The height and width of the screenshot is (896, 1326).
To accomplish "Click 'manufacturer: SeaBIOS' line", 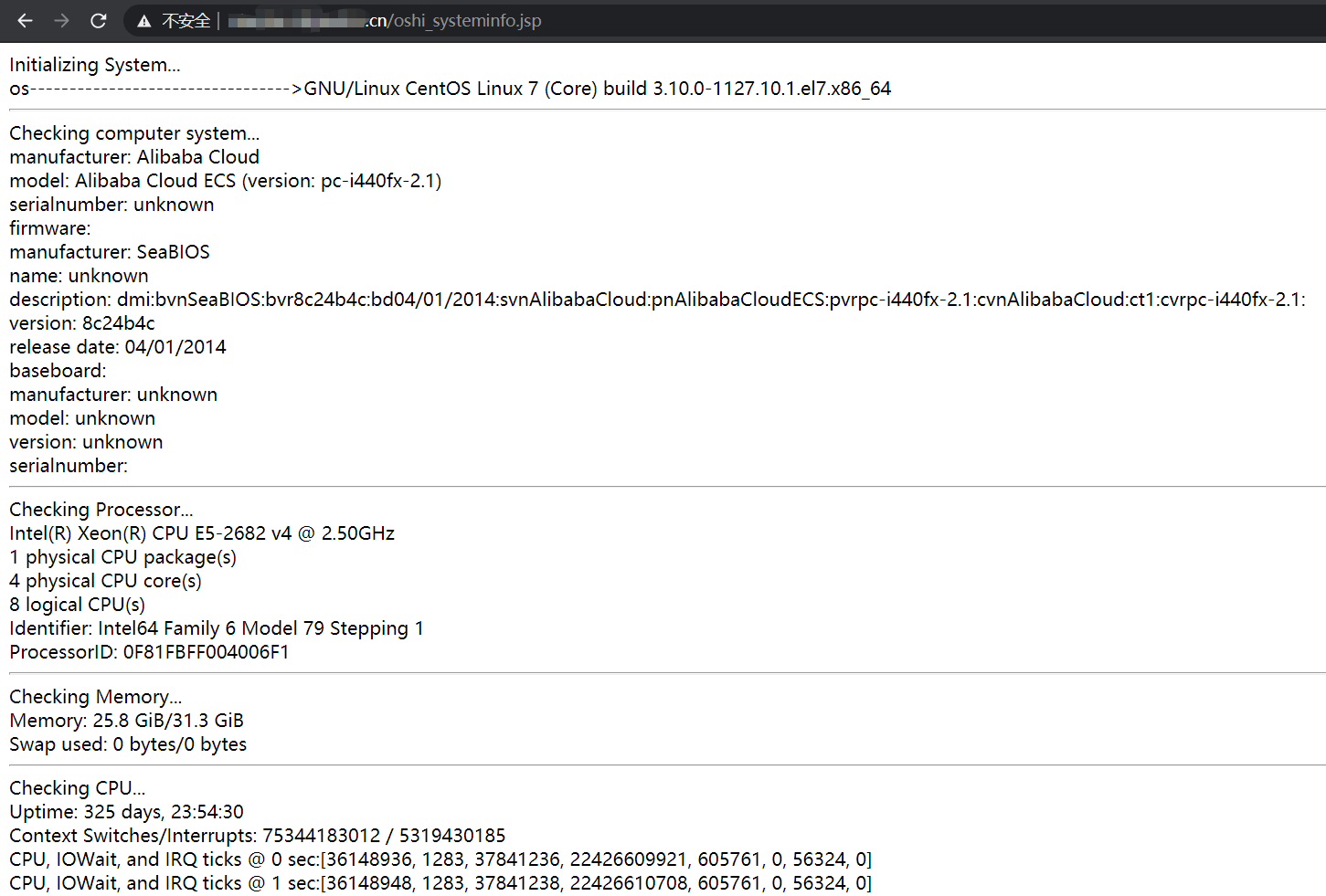I will pyautogui.click(x=110, y=252).
